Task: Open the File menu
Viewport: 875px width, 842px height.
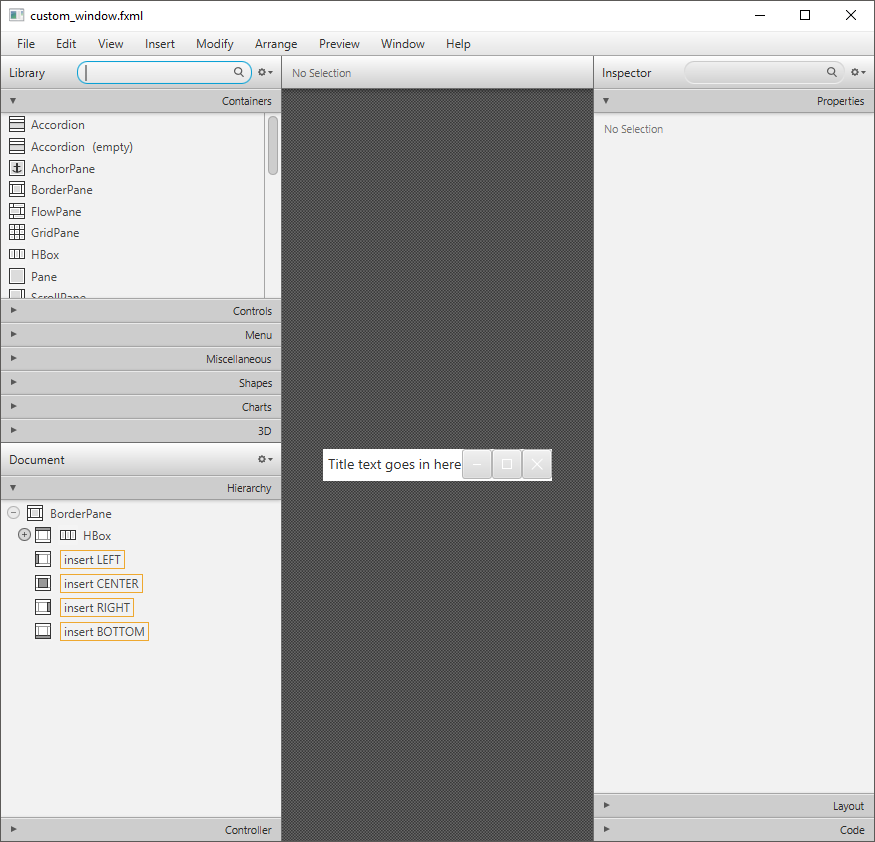Action: click(26, 44)
